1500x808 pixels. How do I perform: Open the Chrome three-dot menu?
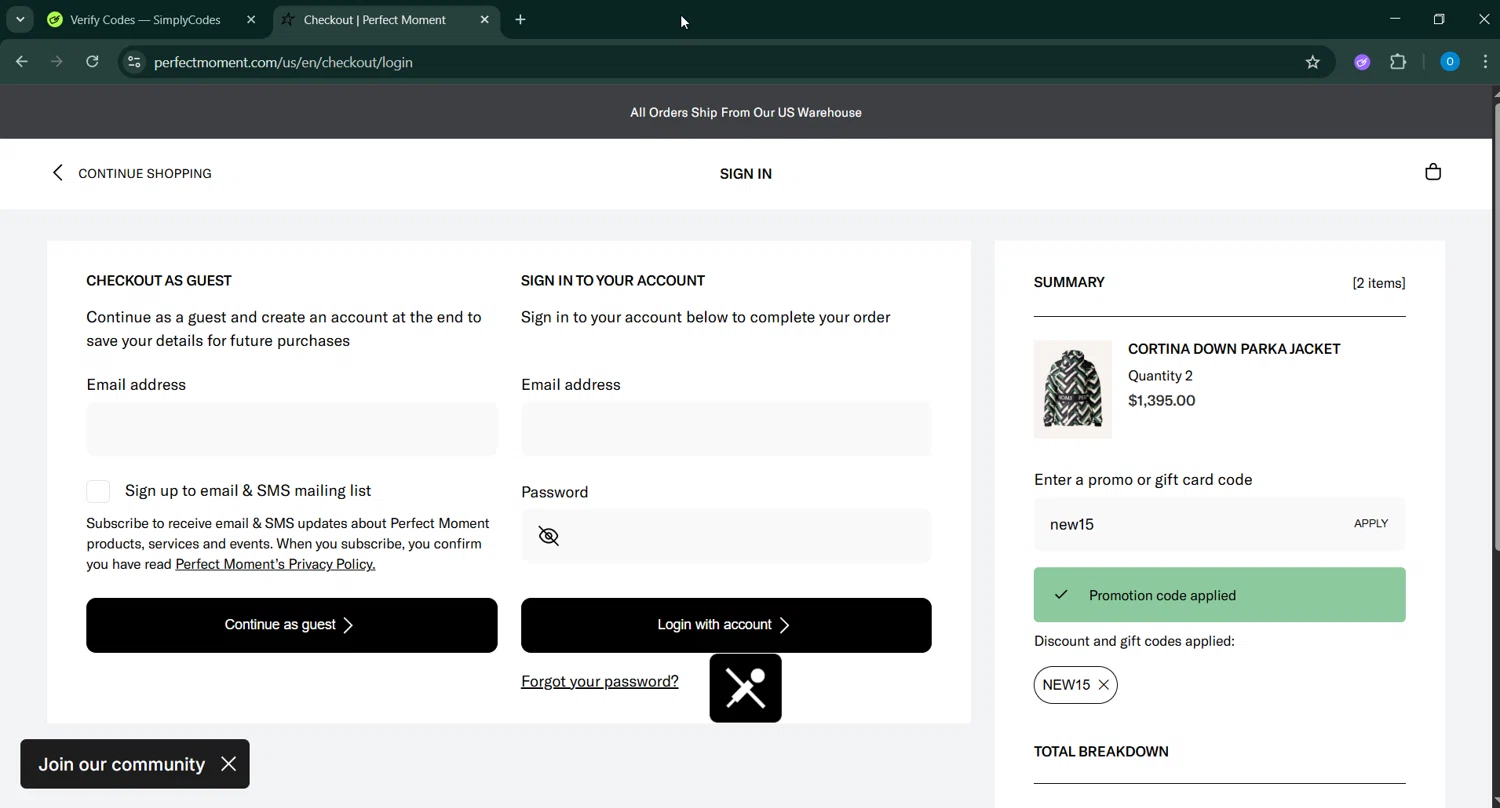click(x=1485, y=62)
